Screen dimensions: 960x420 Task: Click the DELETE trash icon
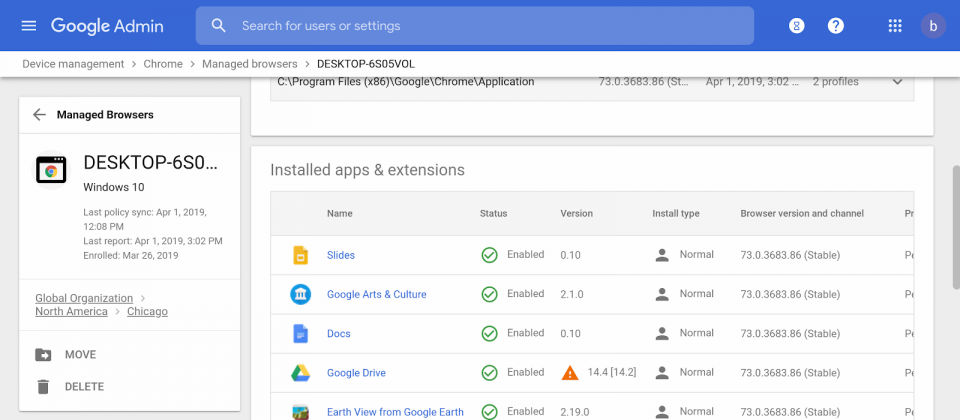(43, 386)
